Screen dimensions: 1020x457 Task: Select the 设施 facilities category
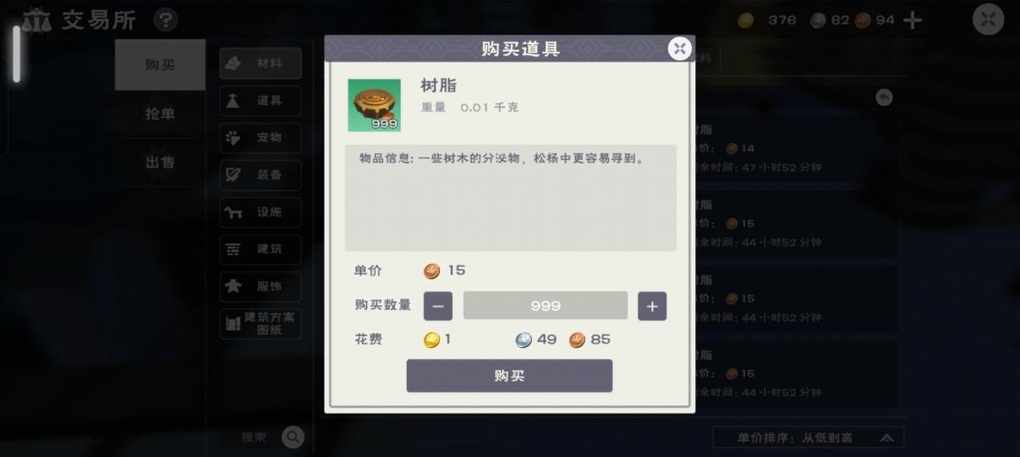[260, 212]
